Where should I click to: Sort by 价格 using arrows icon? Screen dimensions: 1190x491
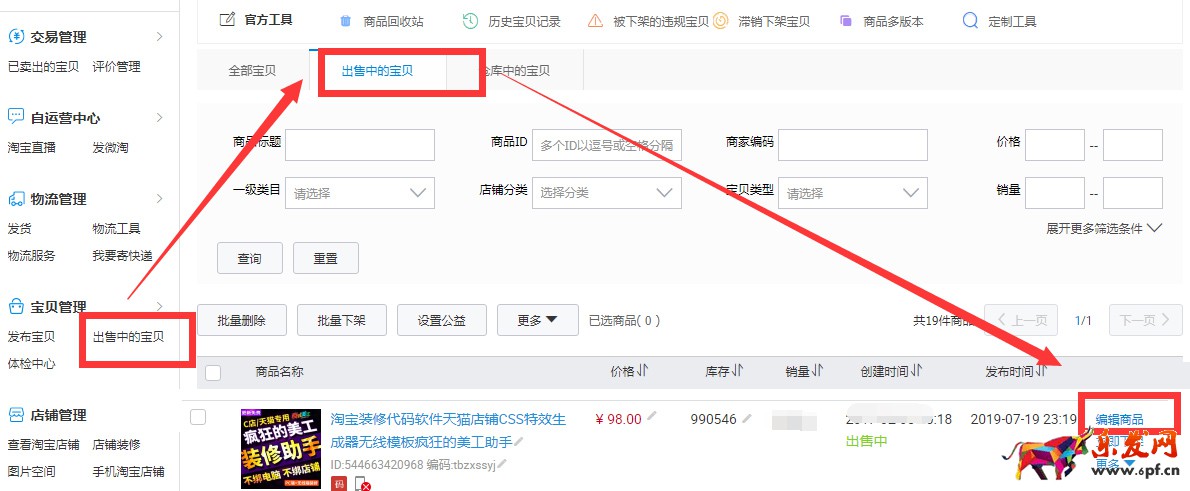pos(642,371)
